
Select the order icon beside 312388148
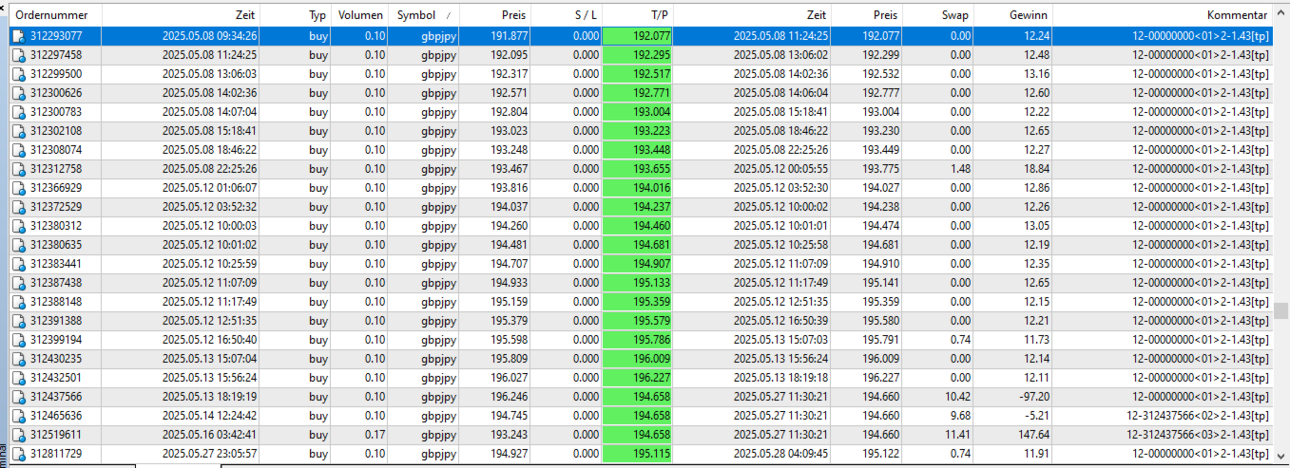[x=18, y=301]
